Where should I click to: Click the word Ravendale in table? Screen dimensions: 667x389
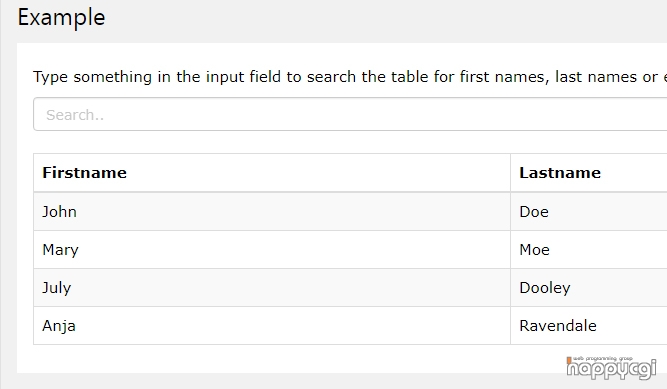tap(558, 326)
